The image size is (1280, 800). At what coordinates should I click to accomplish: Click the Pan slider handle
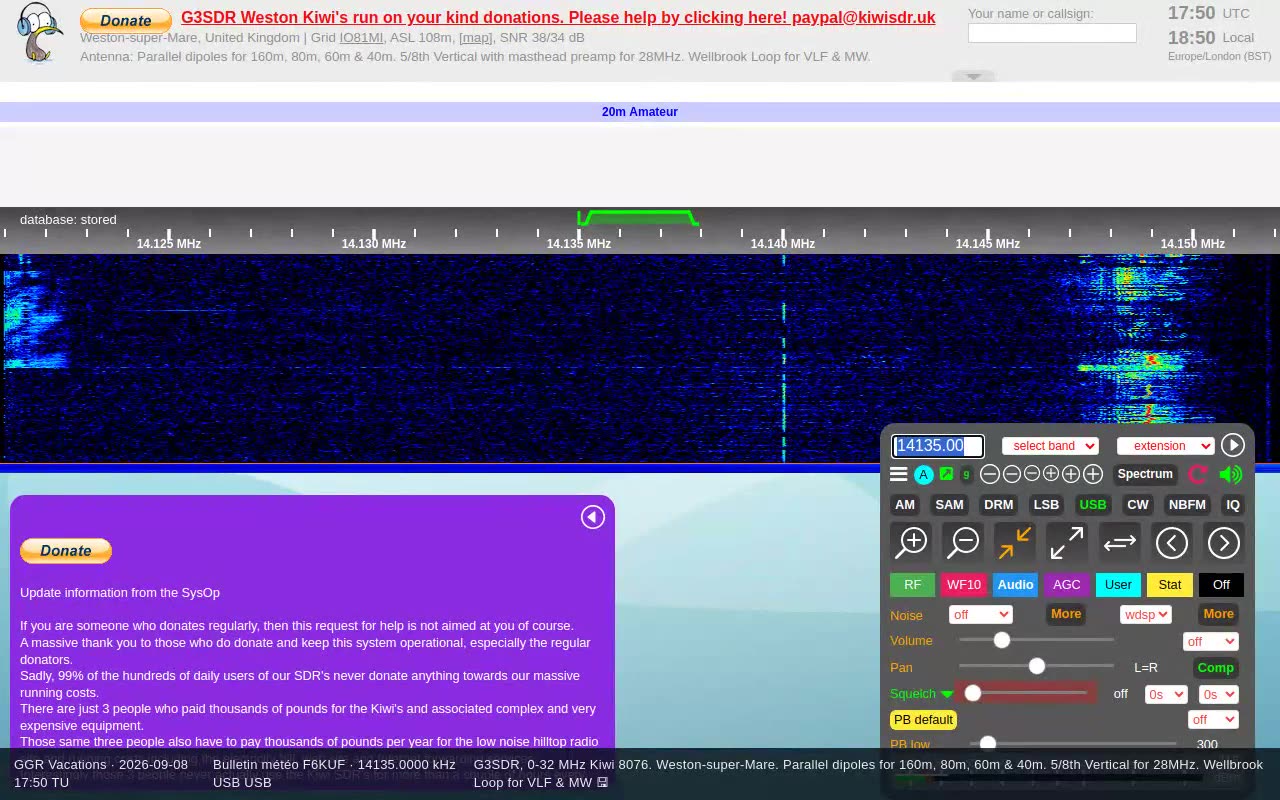click(x=1037, y=666)
